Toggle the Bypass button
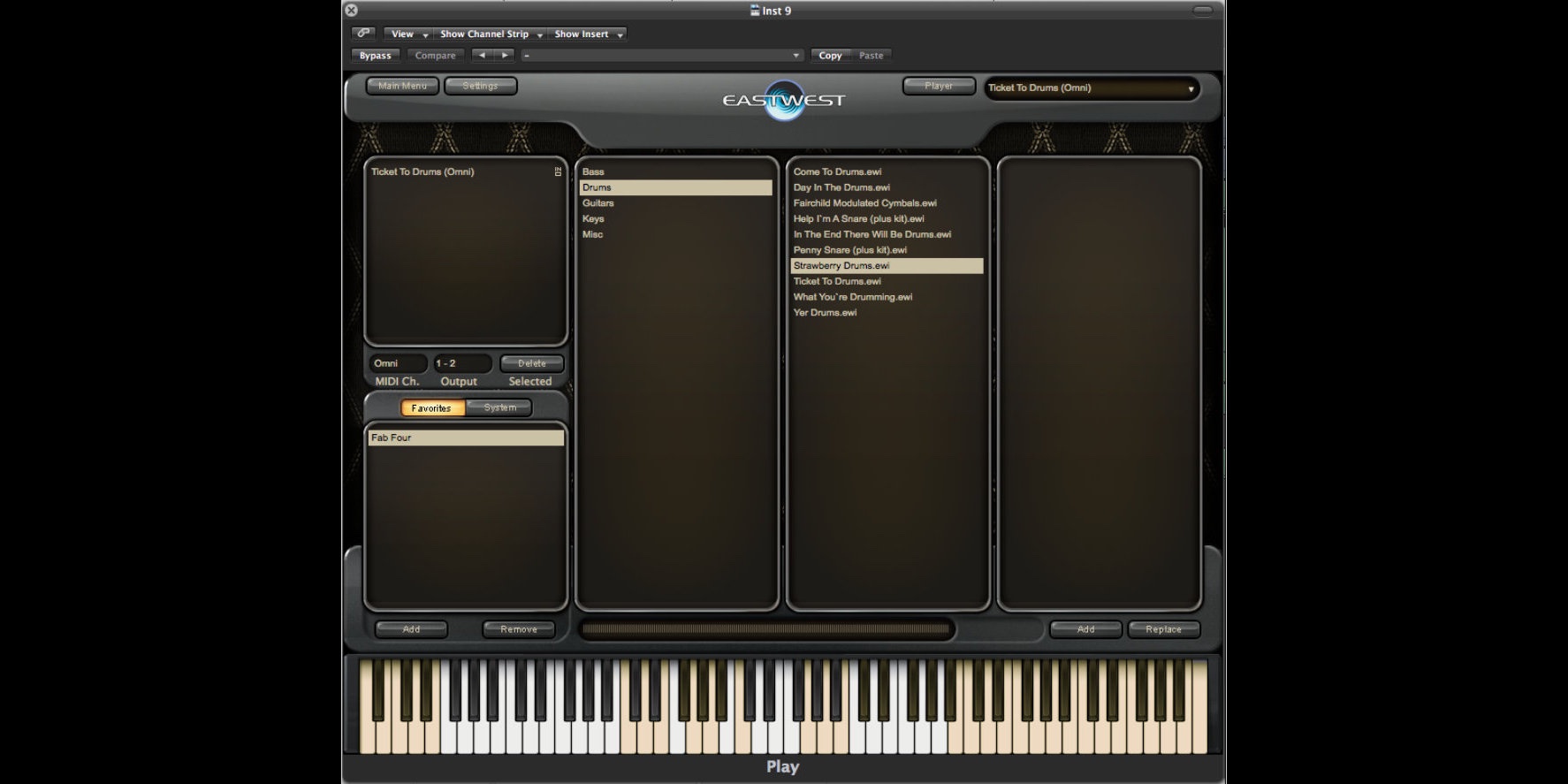 (375, 55)
